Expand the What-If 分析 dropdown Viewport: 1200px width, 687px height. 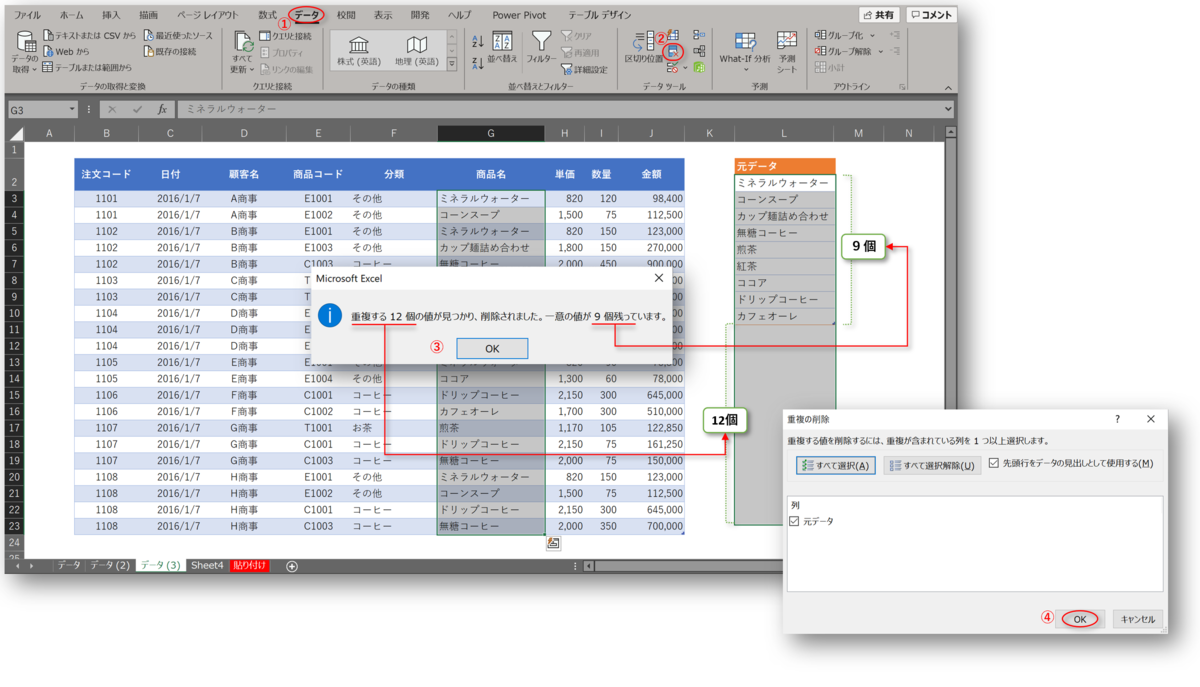745,70
